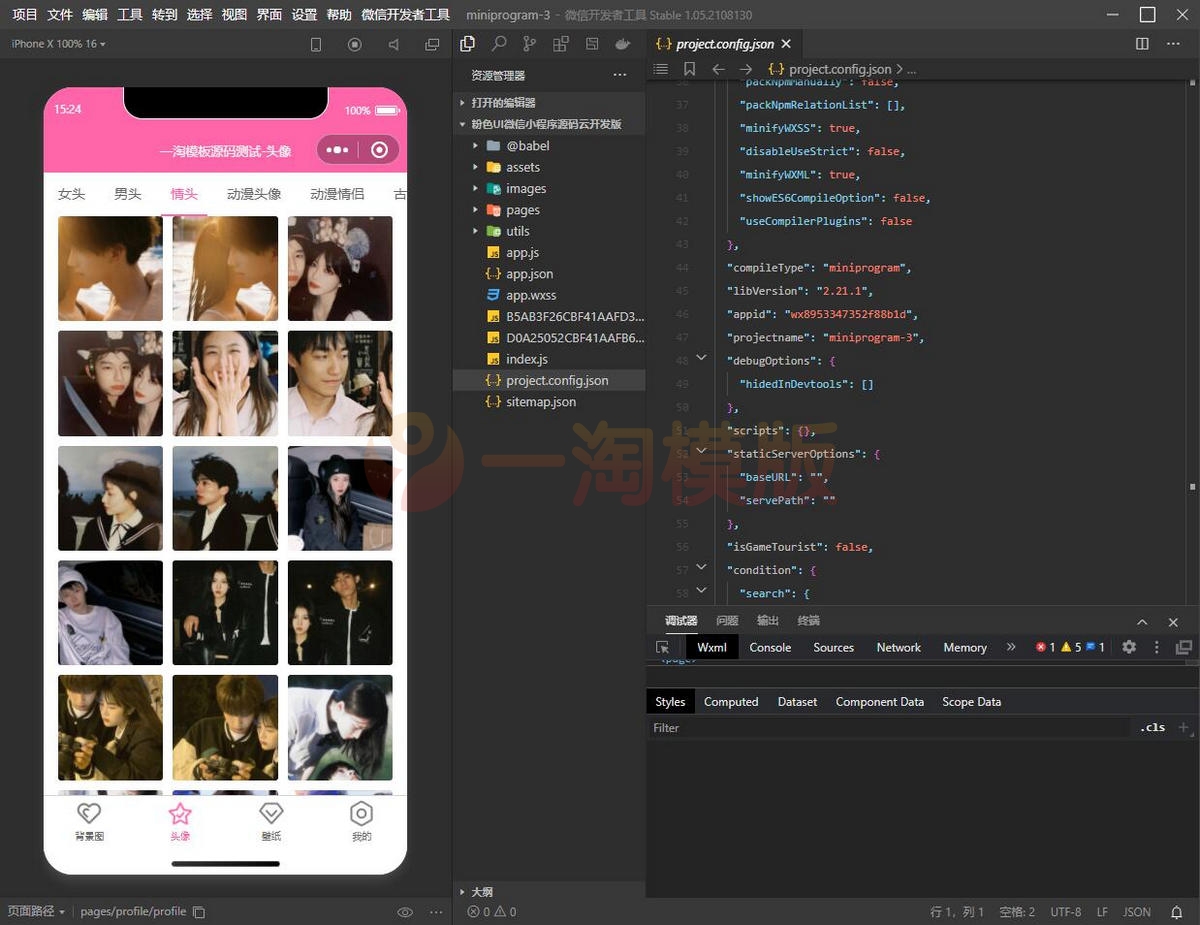Tap the 壁纸 diamond icon in phone tabbar
This screenshot has height=925, width=1200.
click(271, 814)
